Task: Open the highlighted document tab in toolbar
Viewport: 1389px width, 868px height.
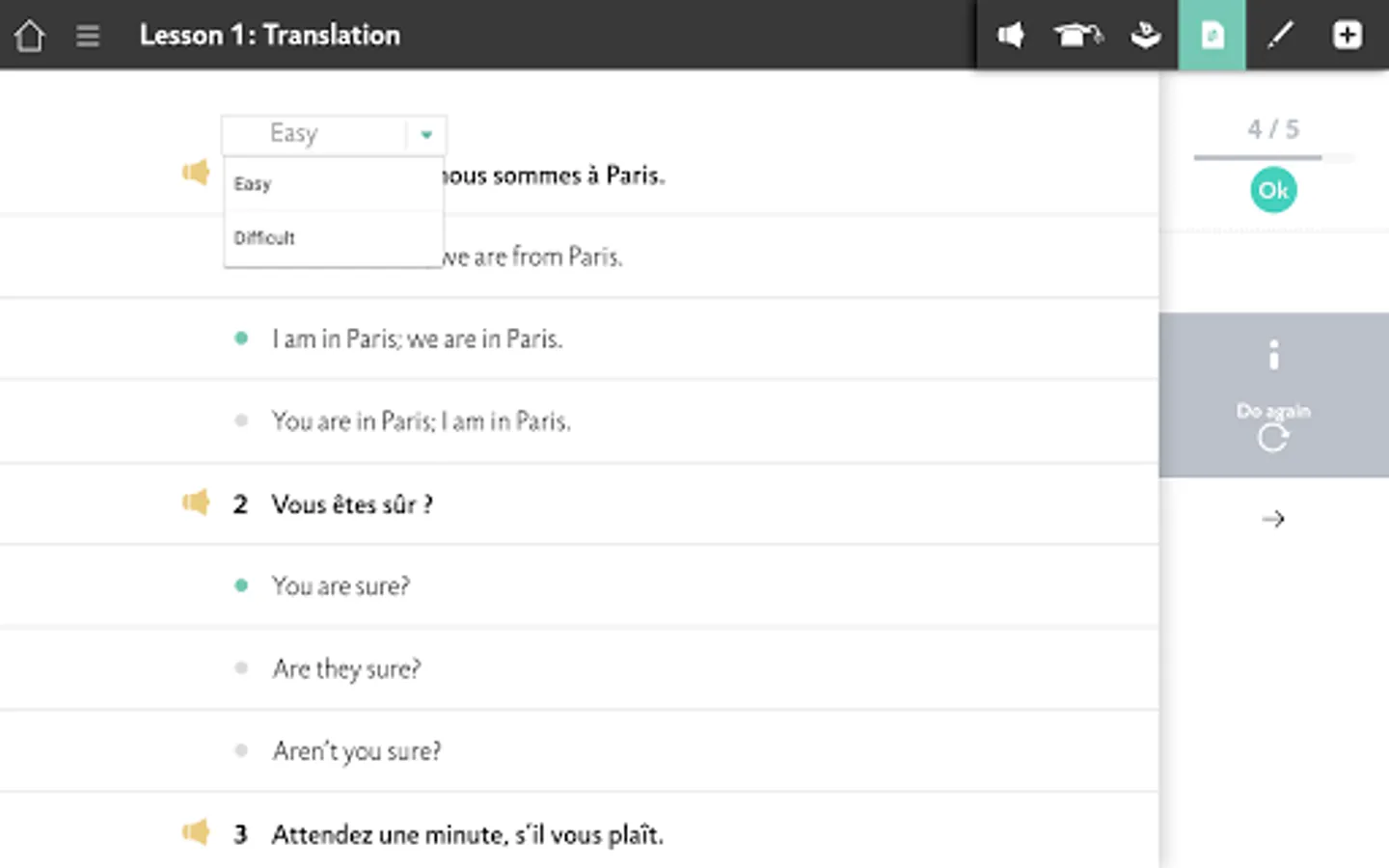Action: pos(1212,36)
